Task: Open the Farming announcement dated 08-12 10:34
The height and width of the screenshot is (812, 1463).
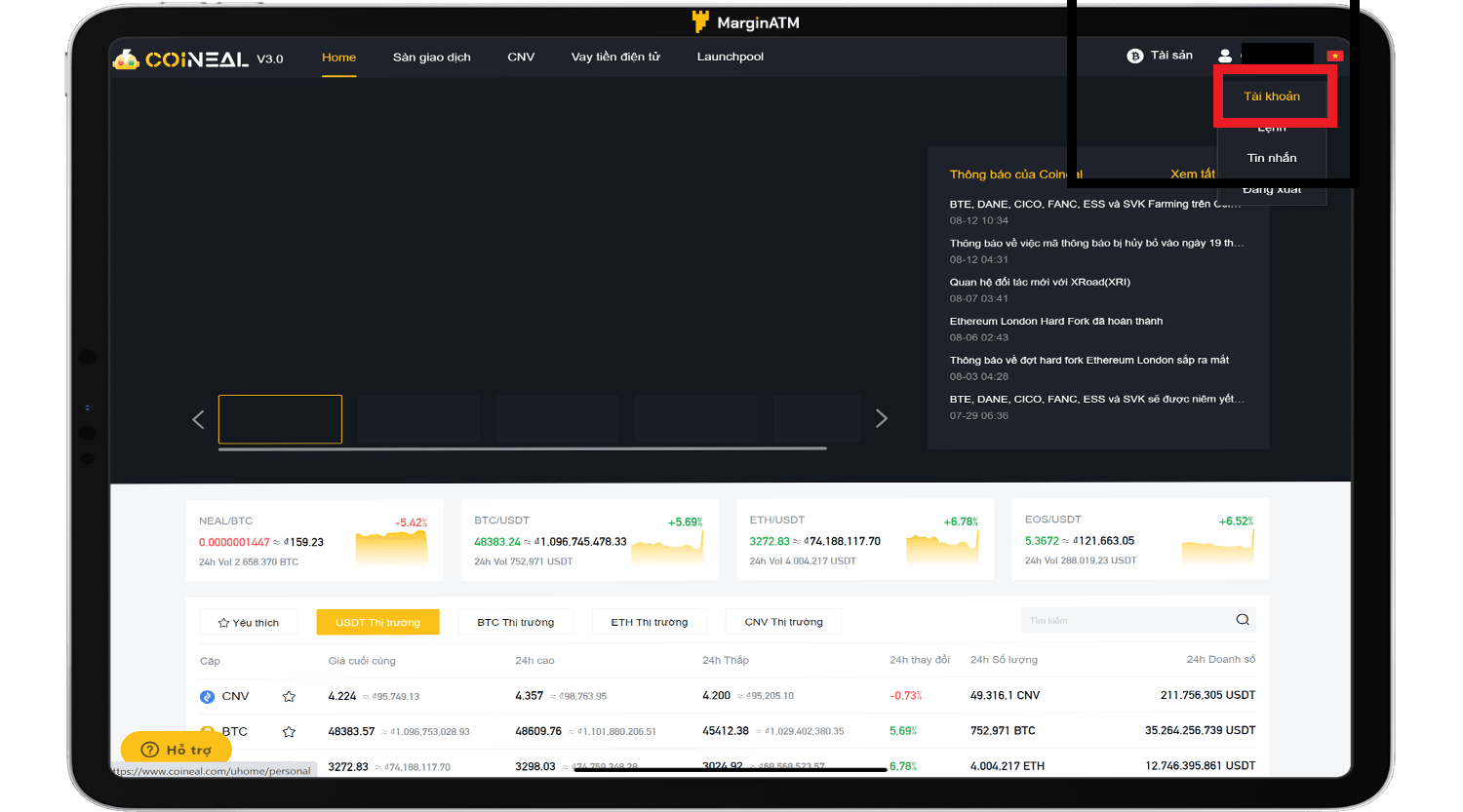Action: click(1095, 204)
